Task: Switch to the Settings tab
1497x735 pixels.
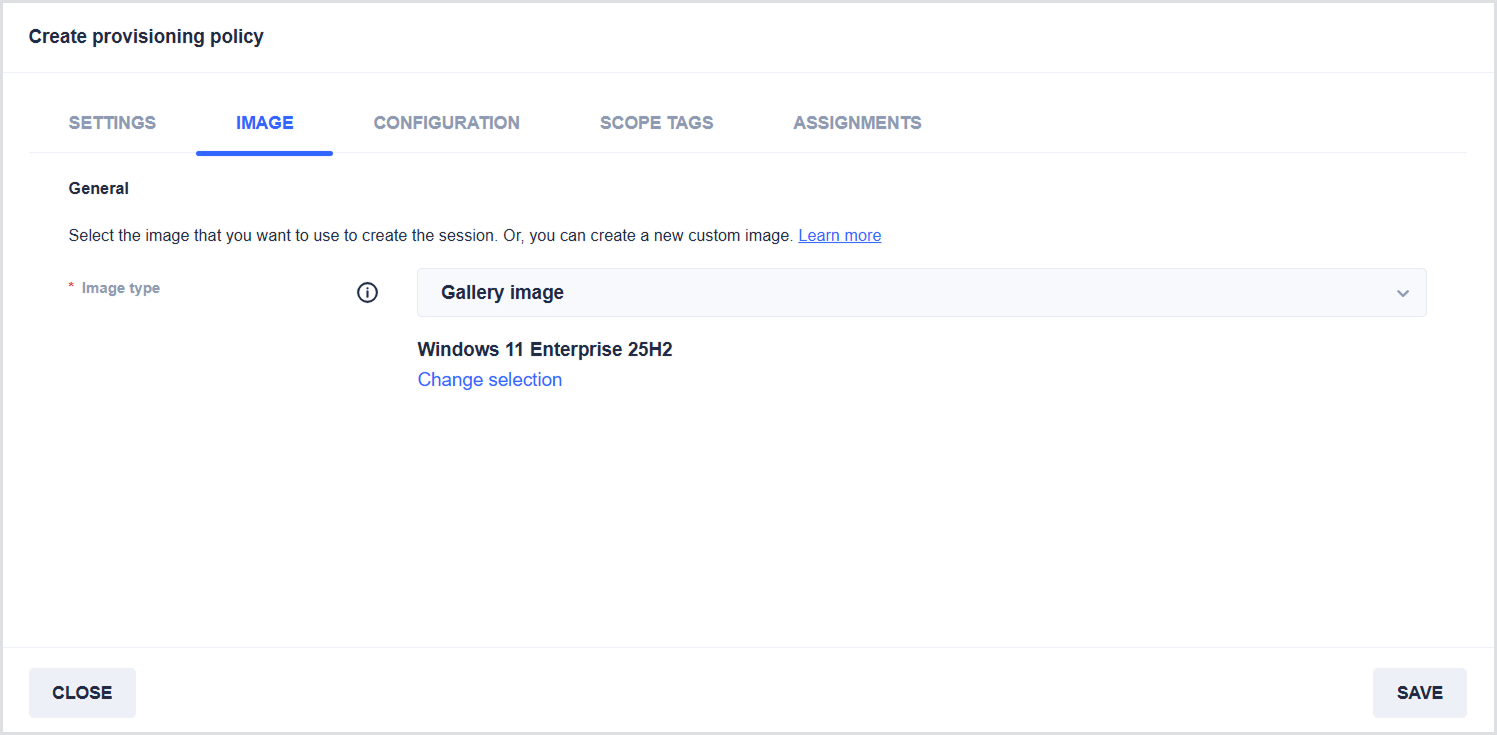Action: (112, 123)
